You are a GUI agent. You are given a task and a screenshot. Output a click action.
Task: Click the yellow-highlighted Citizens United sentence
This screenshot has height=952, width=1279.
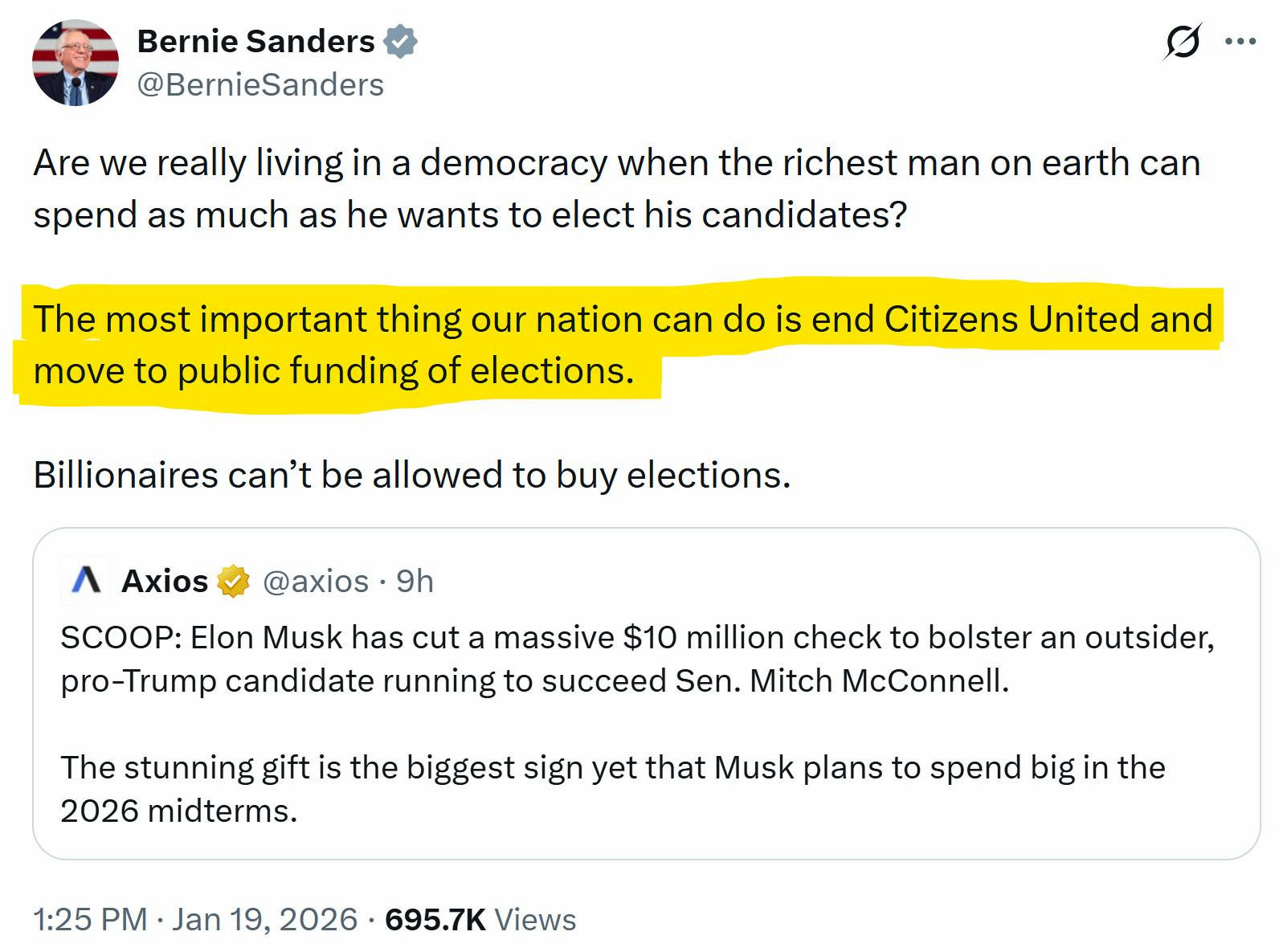pos(622,345)
